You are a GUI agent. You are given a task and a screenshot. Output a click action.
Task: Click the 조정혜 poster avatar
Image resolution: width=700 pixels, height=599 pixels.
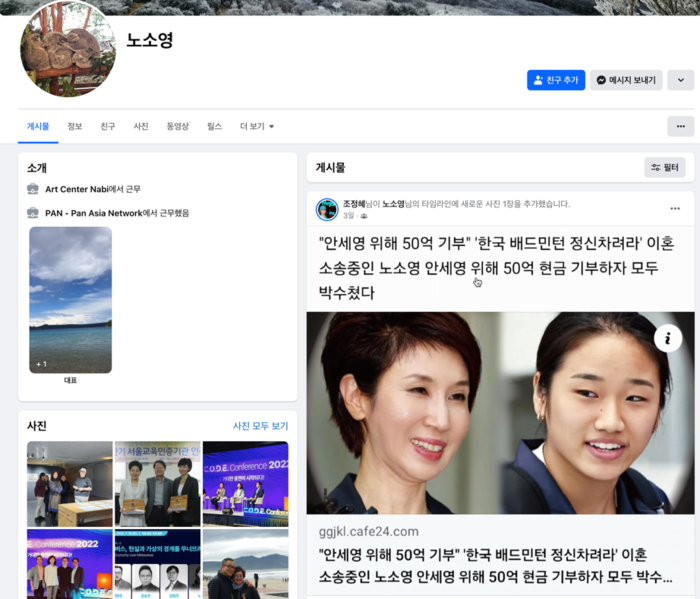(327, 209)
